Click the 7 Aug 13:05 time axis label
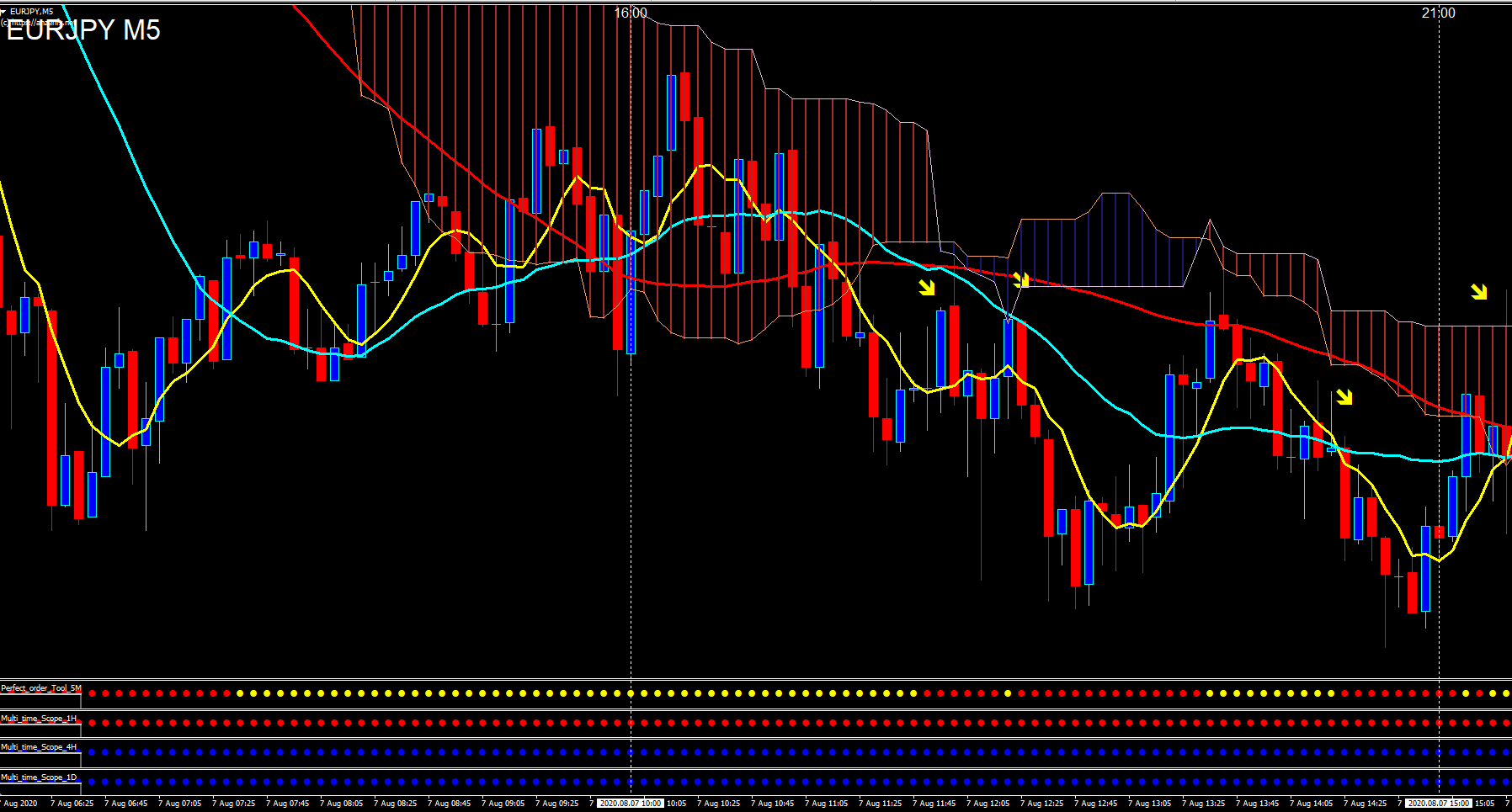Image resolution: width=1512 pixels, height=812 pixels. (x=1150, y=804)
